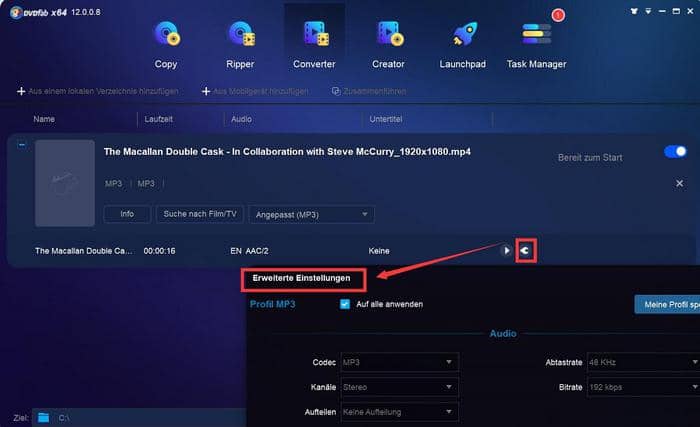Remove the Macallan video task with X
700x427 pixels.
(x=680, y=184)
